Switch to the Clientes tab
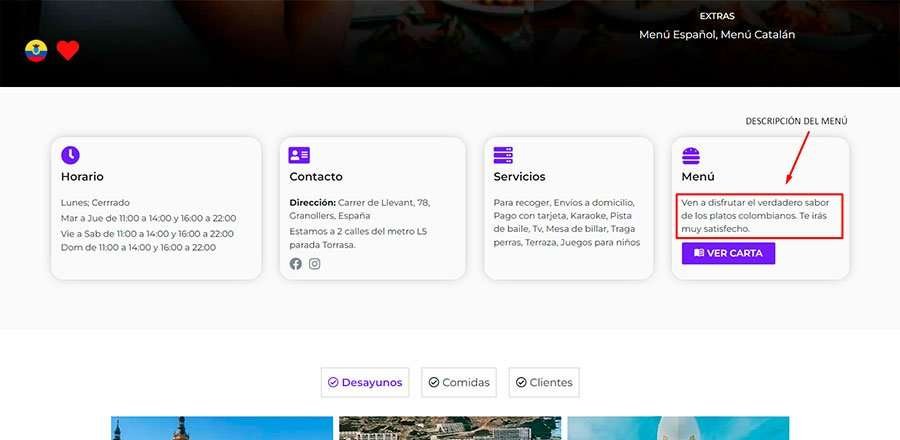The image size is (900, 440). point(544,382)
